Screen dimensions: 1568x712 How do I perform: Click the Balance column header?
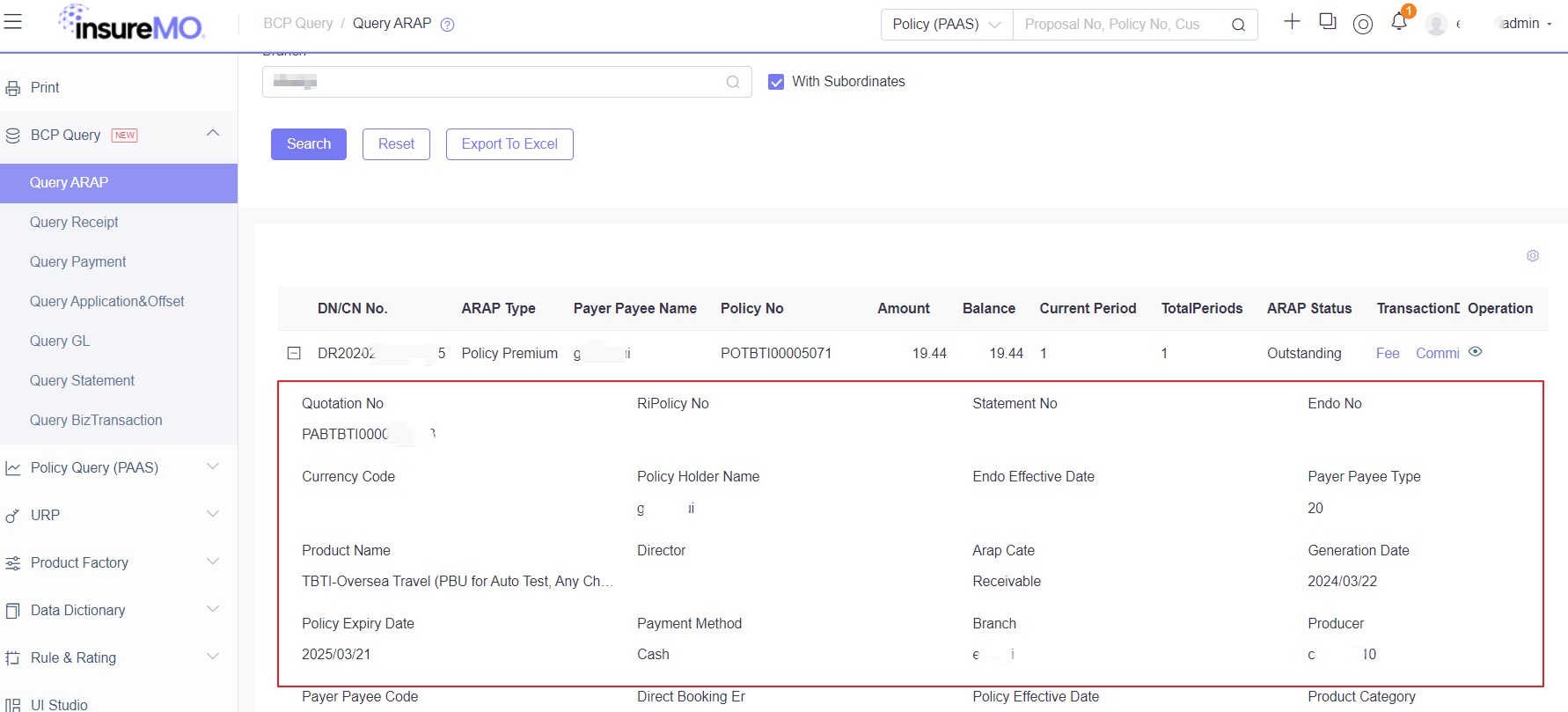click(x=989, y=309)
